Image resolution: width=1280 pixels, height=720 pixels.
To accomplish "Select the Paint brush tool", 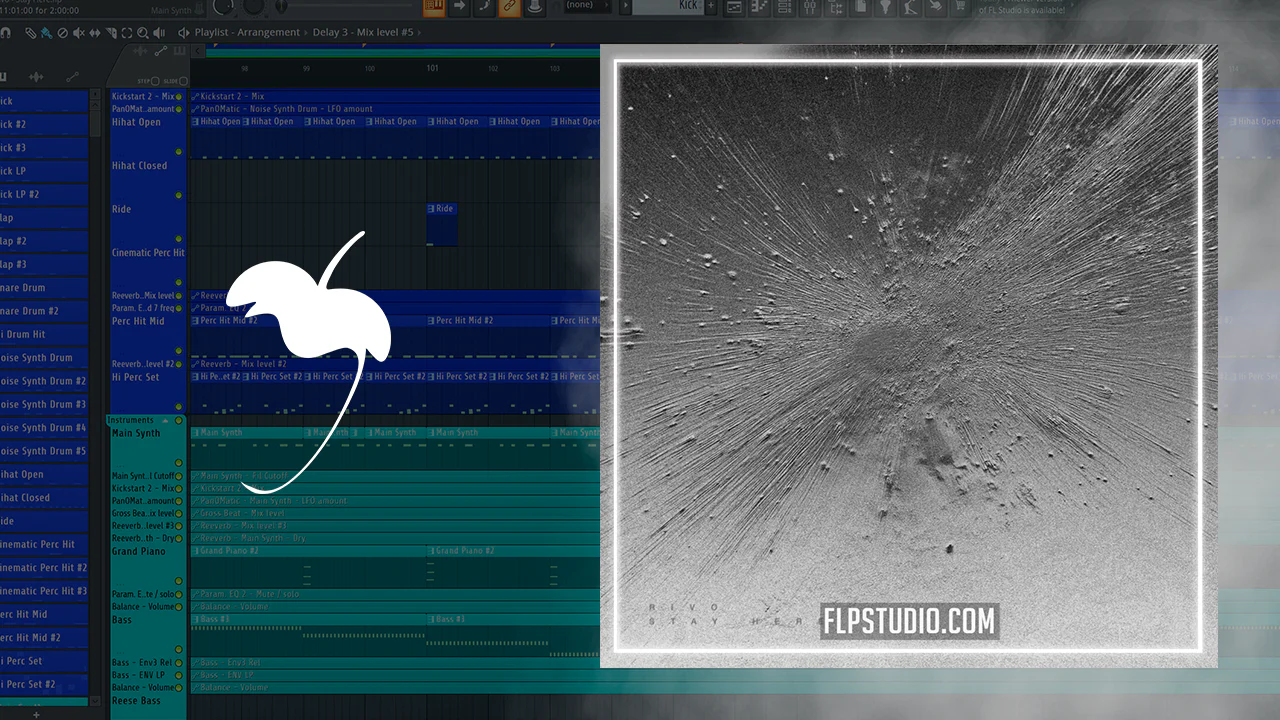I will [x=46, y=32].
